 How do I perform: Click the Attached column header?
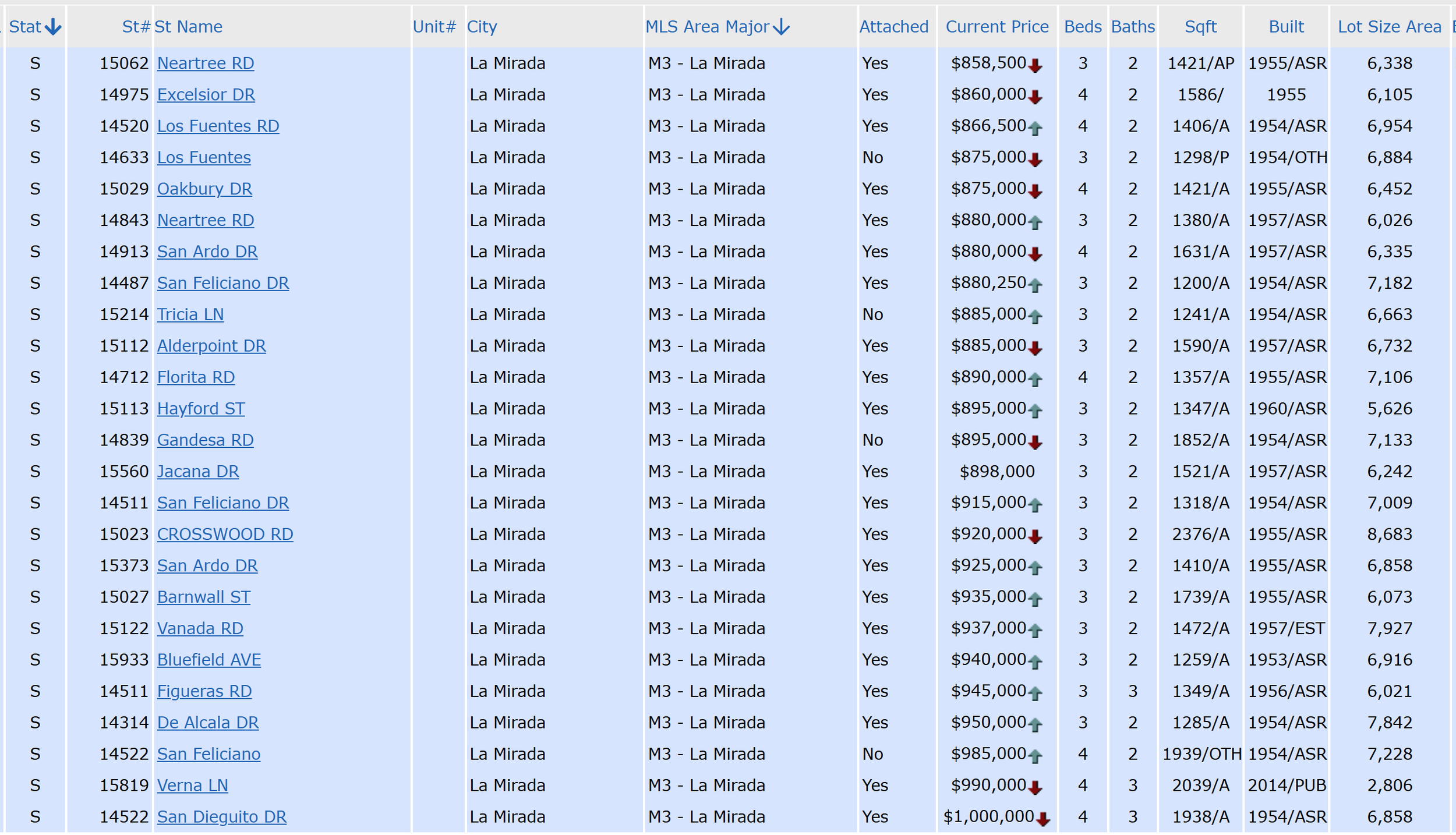point(893,27)
